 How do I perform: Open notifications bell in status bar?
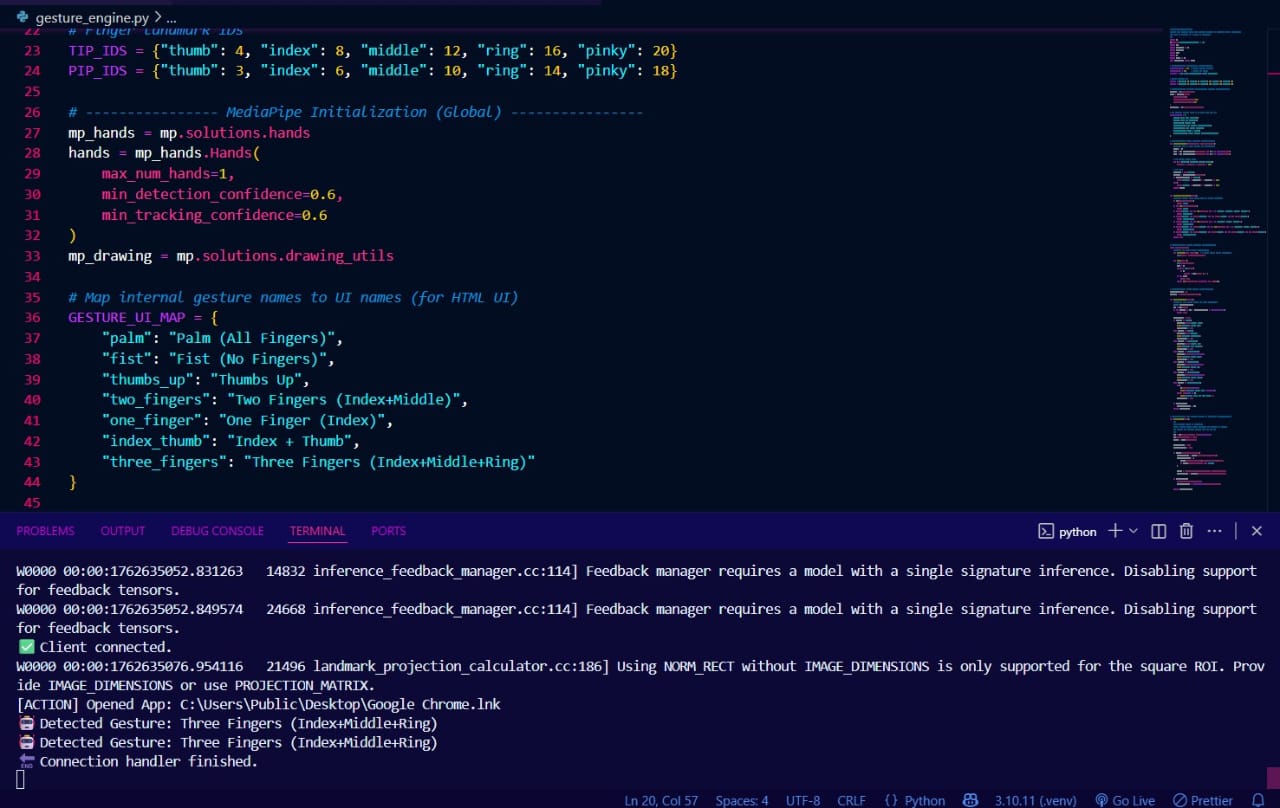coord(1258,800)
